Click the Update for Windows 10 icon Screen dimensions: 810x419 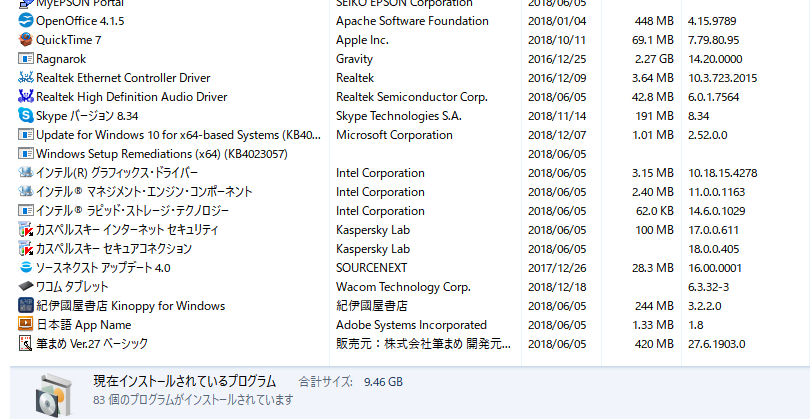click(x=26, y=135)
